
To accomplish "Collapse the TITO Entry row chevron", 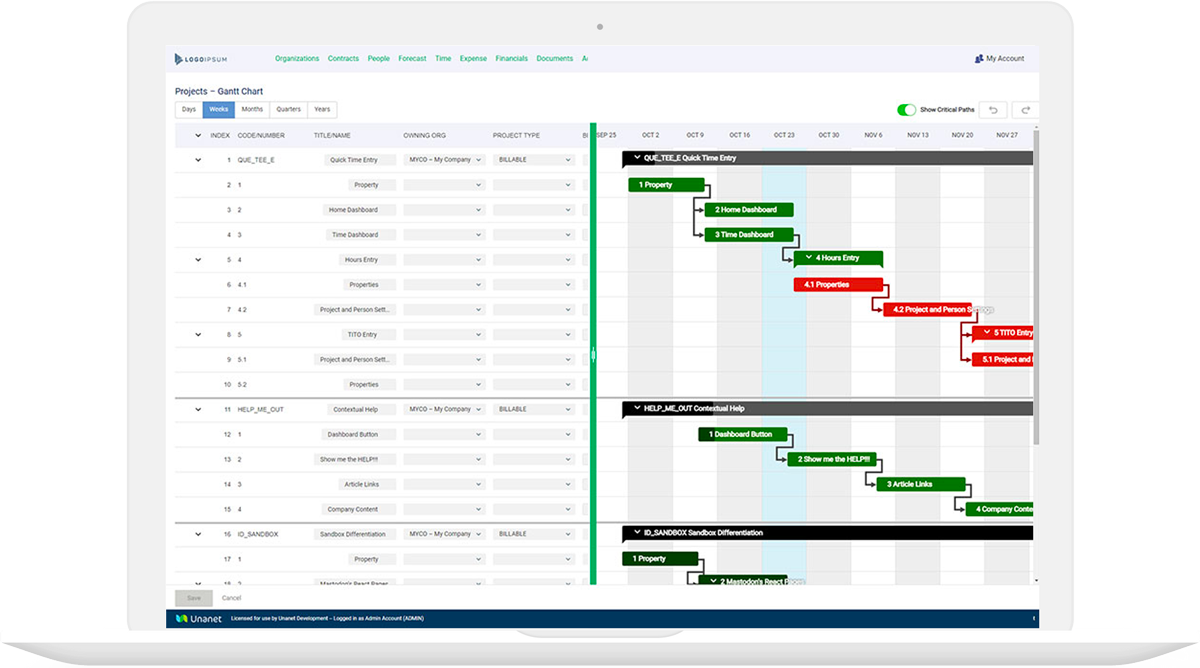I will click(x=196, y=334).
